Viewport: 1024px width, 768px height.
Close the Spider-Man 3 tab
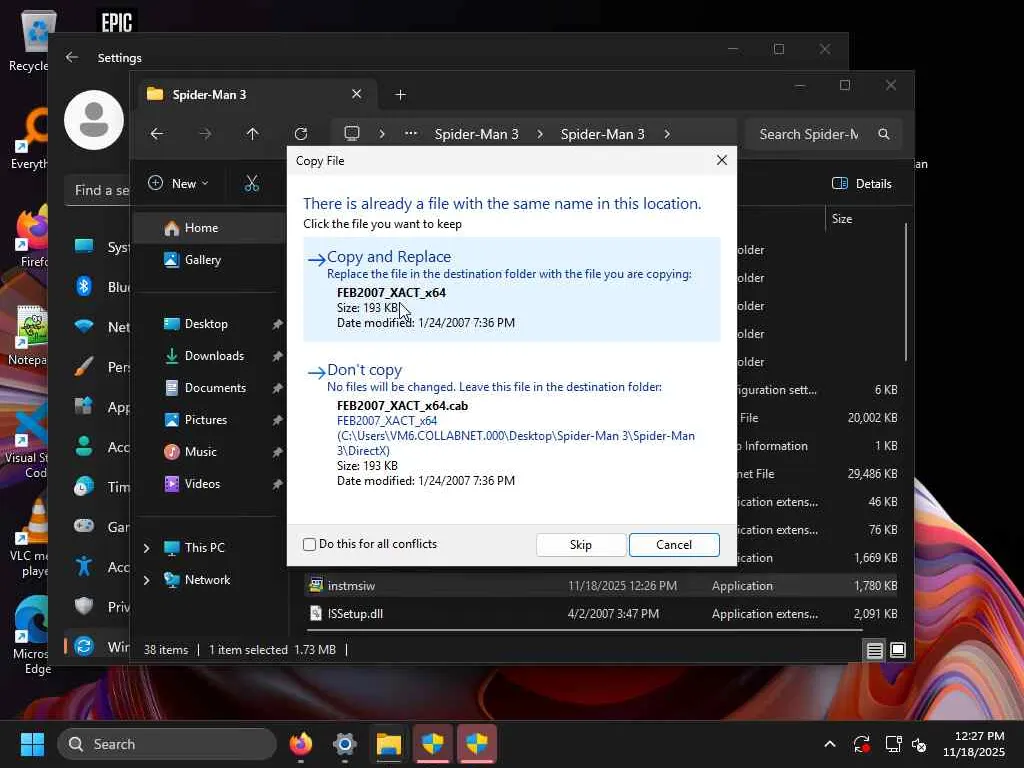pos(357,94)
